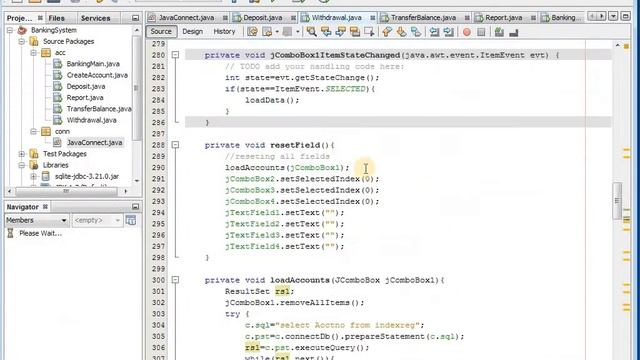Click the Comment lines icon
The width and height of the screenshot is (640, 360).
[499, 32]
